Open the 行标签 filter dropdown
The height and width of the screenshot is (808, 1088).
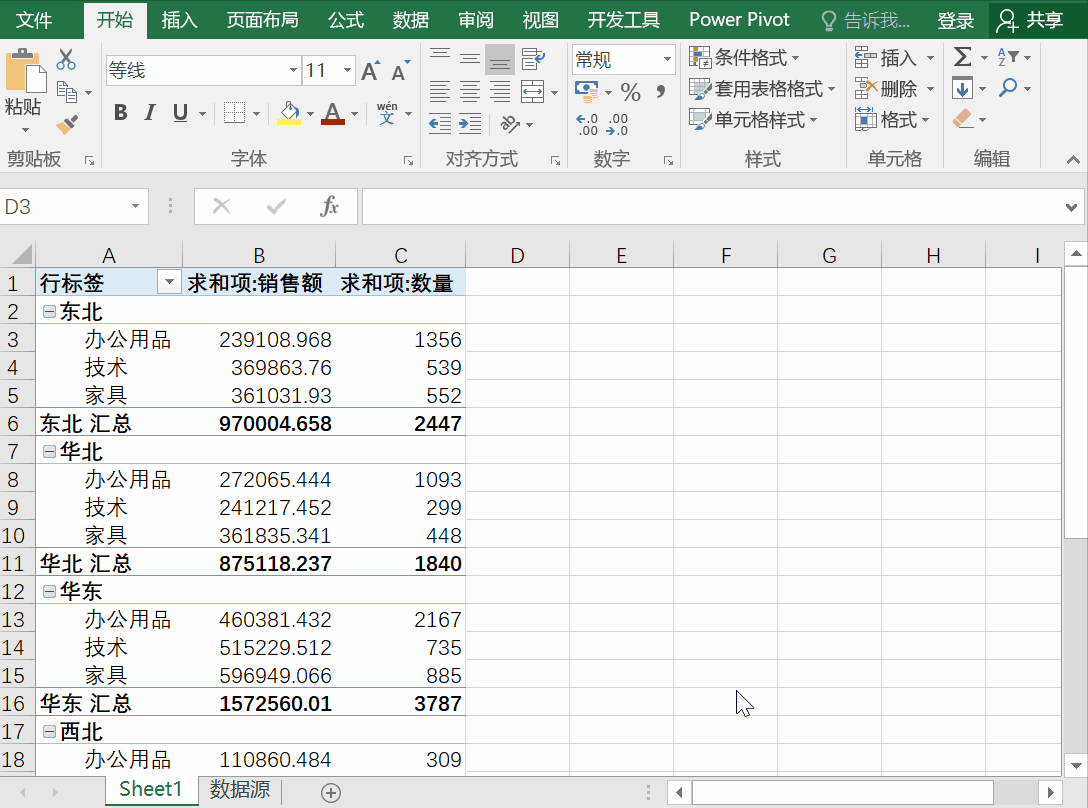[169, 283]
